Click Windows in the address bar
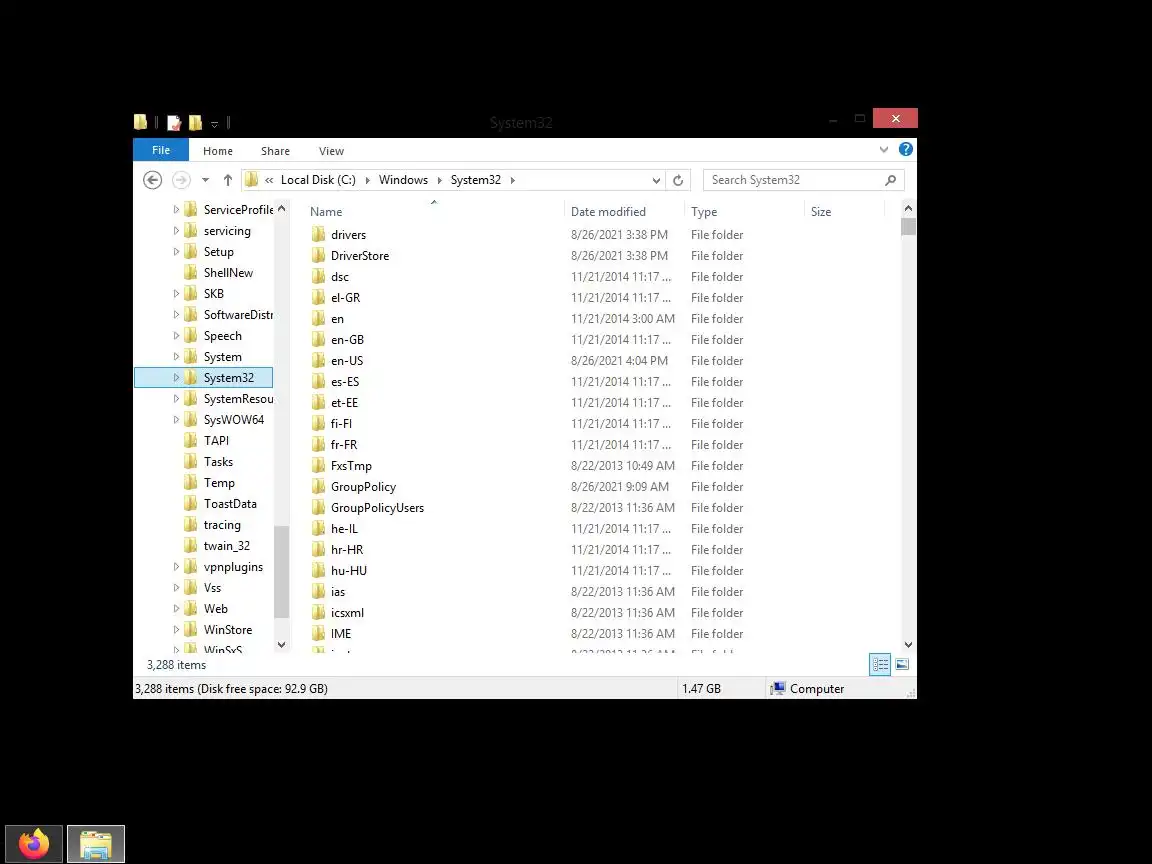Screen dimensions: 1152x864 403,180
